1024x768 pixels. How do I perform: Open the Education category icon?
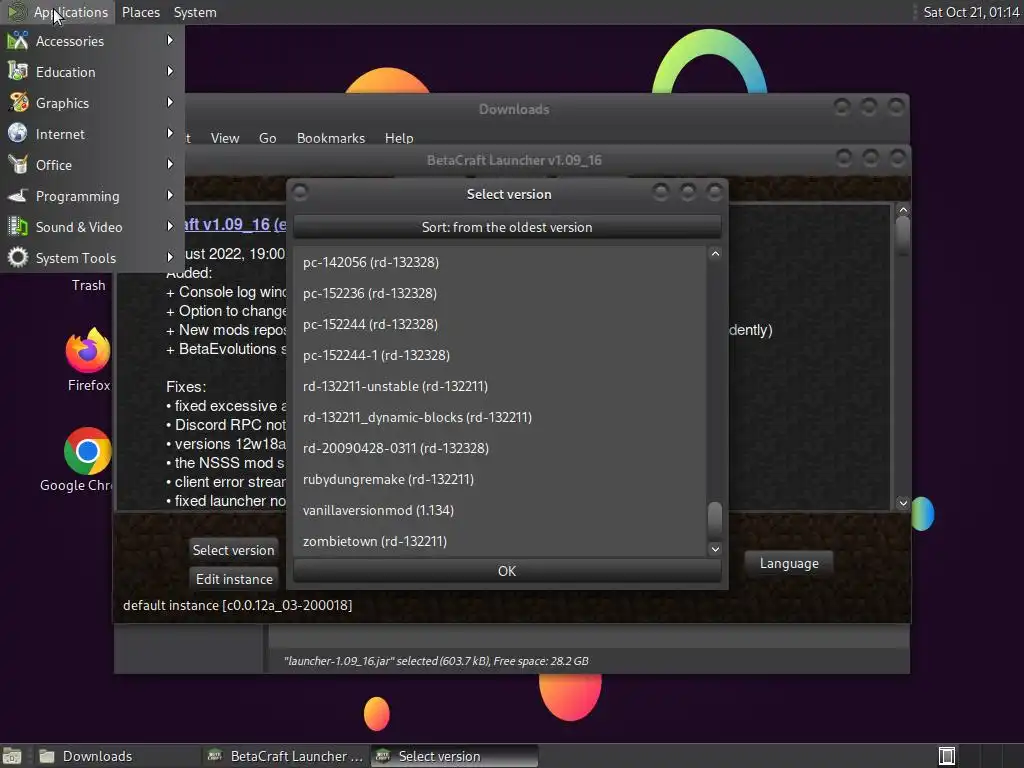(x=18, y=71)
